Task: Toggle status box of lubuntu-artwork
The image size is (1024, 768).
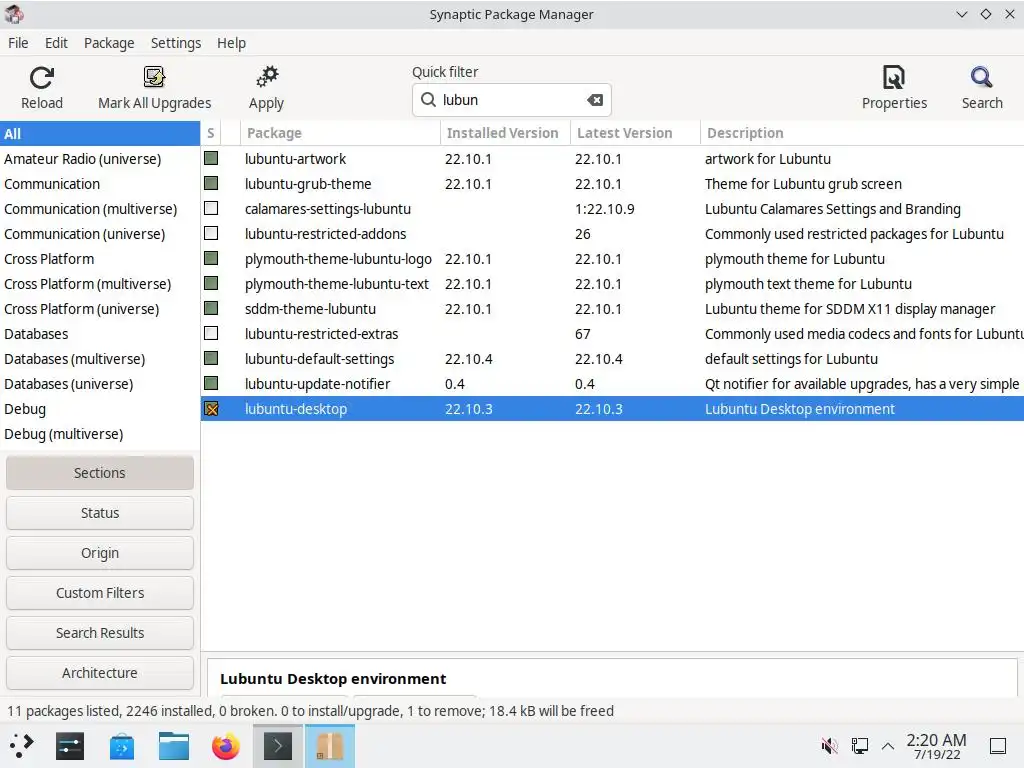Action: pyautogui.click(x=211, y=158)
